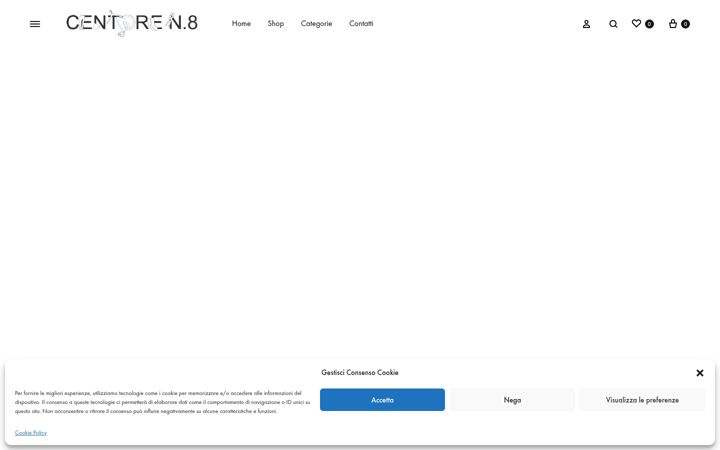720x450 pixels.
Task: Open the hamburger side menu
Action: coord(35,24)
